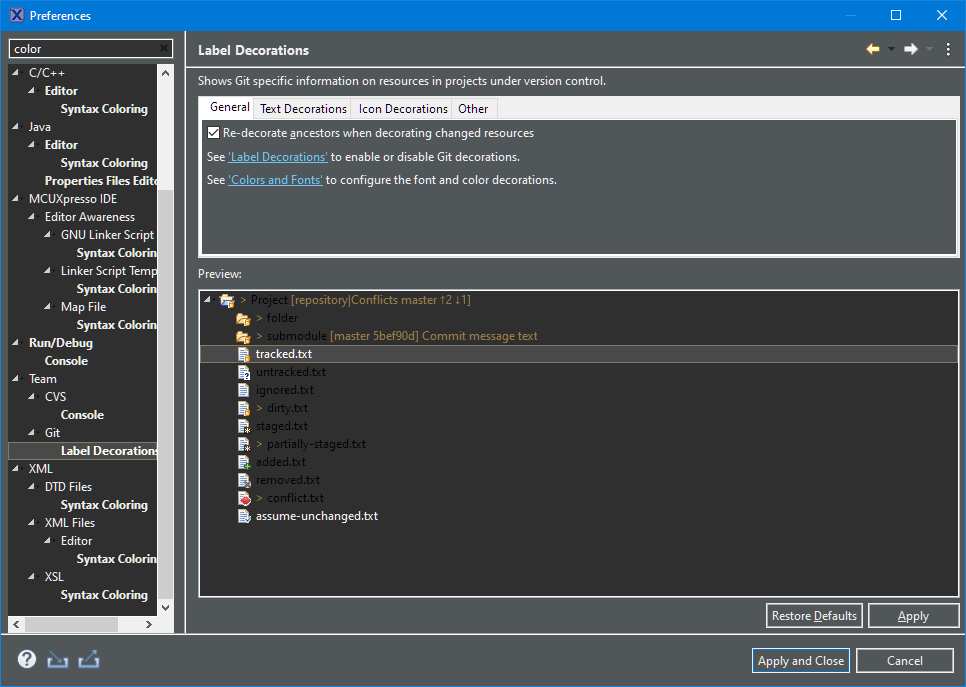The width and height of the screenshot is (966, 687).
Task: Open the 'Colors and Fonts' link
Action: 276,180
